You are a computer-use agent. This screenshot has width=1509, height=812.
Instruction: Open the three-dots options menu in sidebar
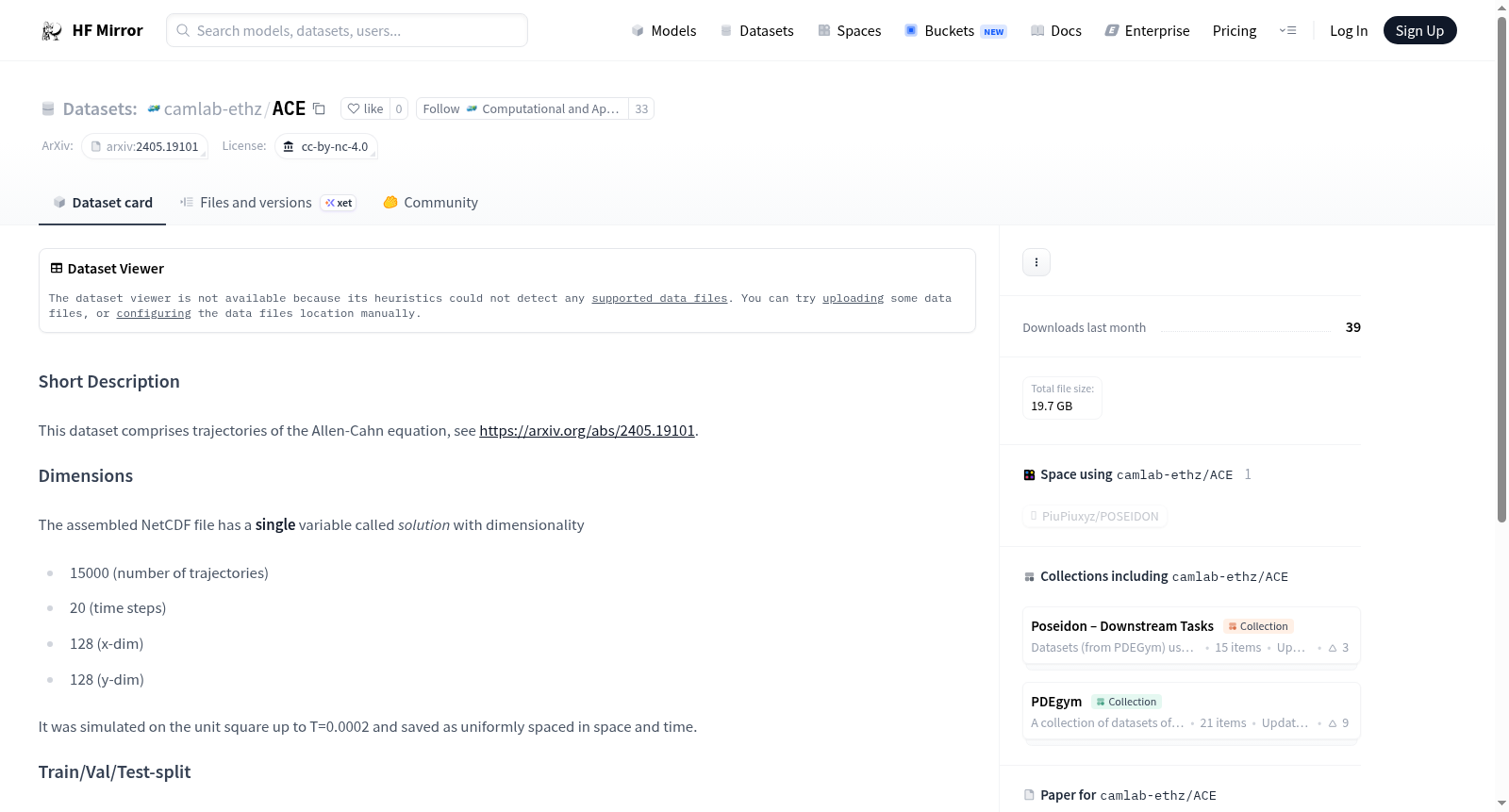click(1036, 262)
